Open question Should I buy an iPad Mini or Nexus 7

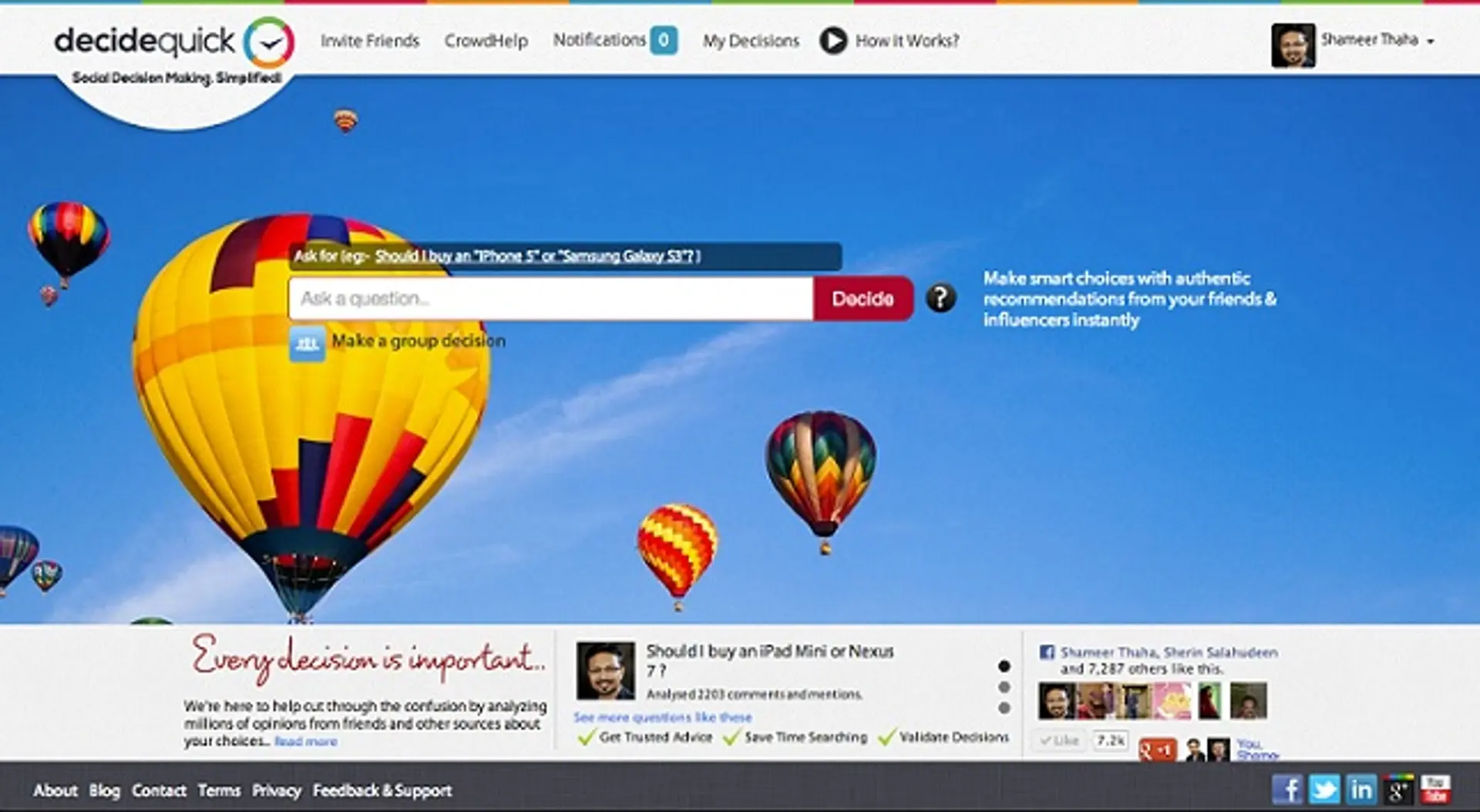tap(769, 660)
